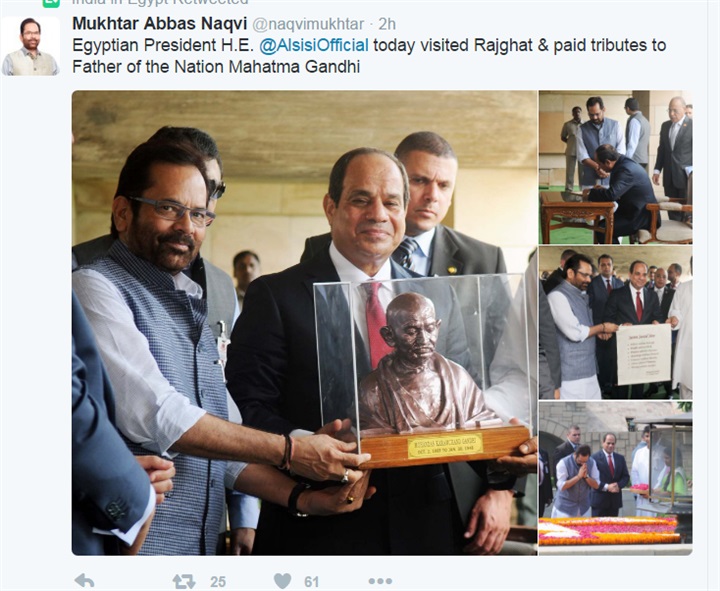Like the tweet with the heart icon
This screenshot has width=720, height=591.
point(282,581)
